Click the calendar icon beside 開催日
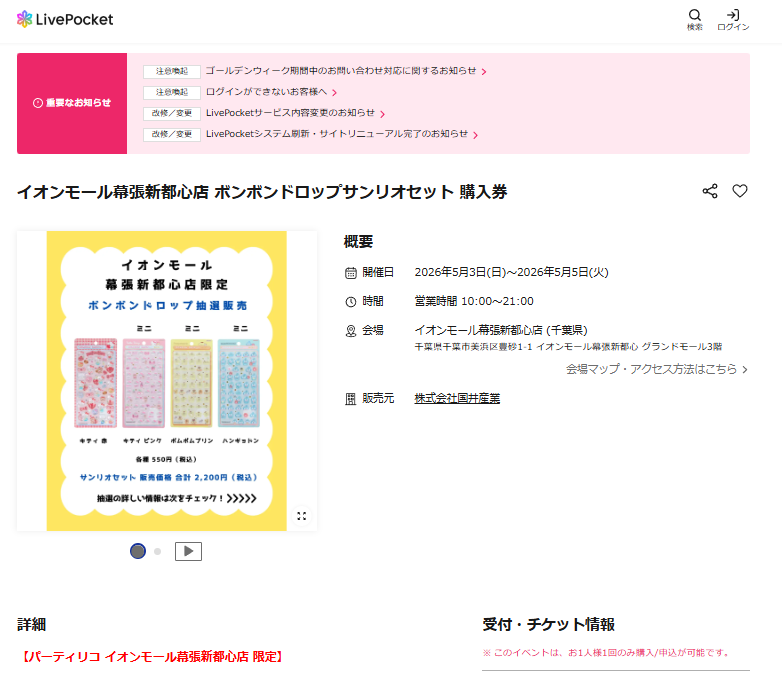The height and width of the screenshot is (680, 782). [351, 272]
